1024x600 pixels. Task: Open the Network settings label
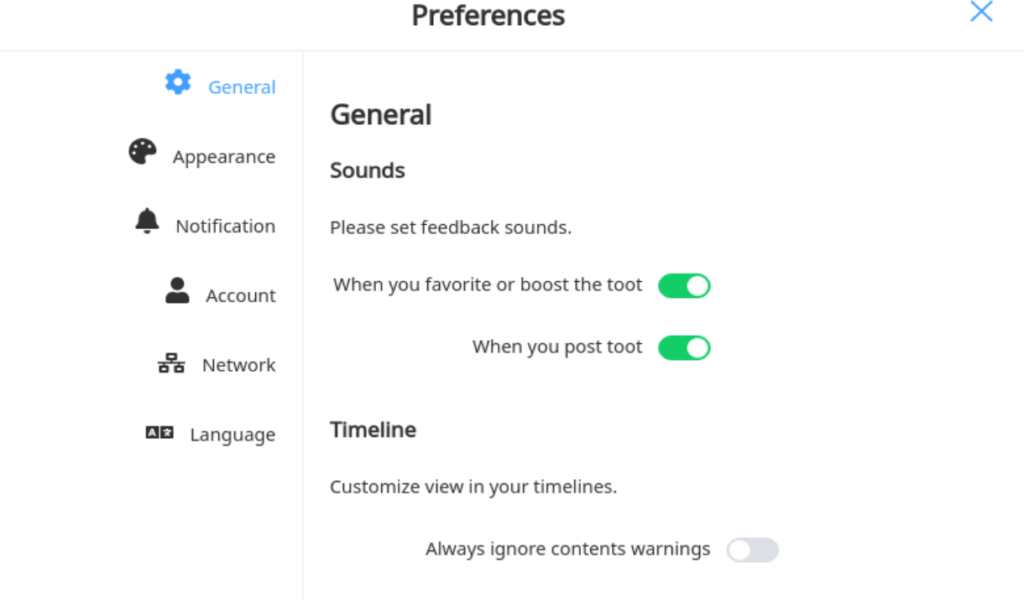coord(239,365)
